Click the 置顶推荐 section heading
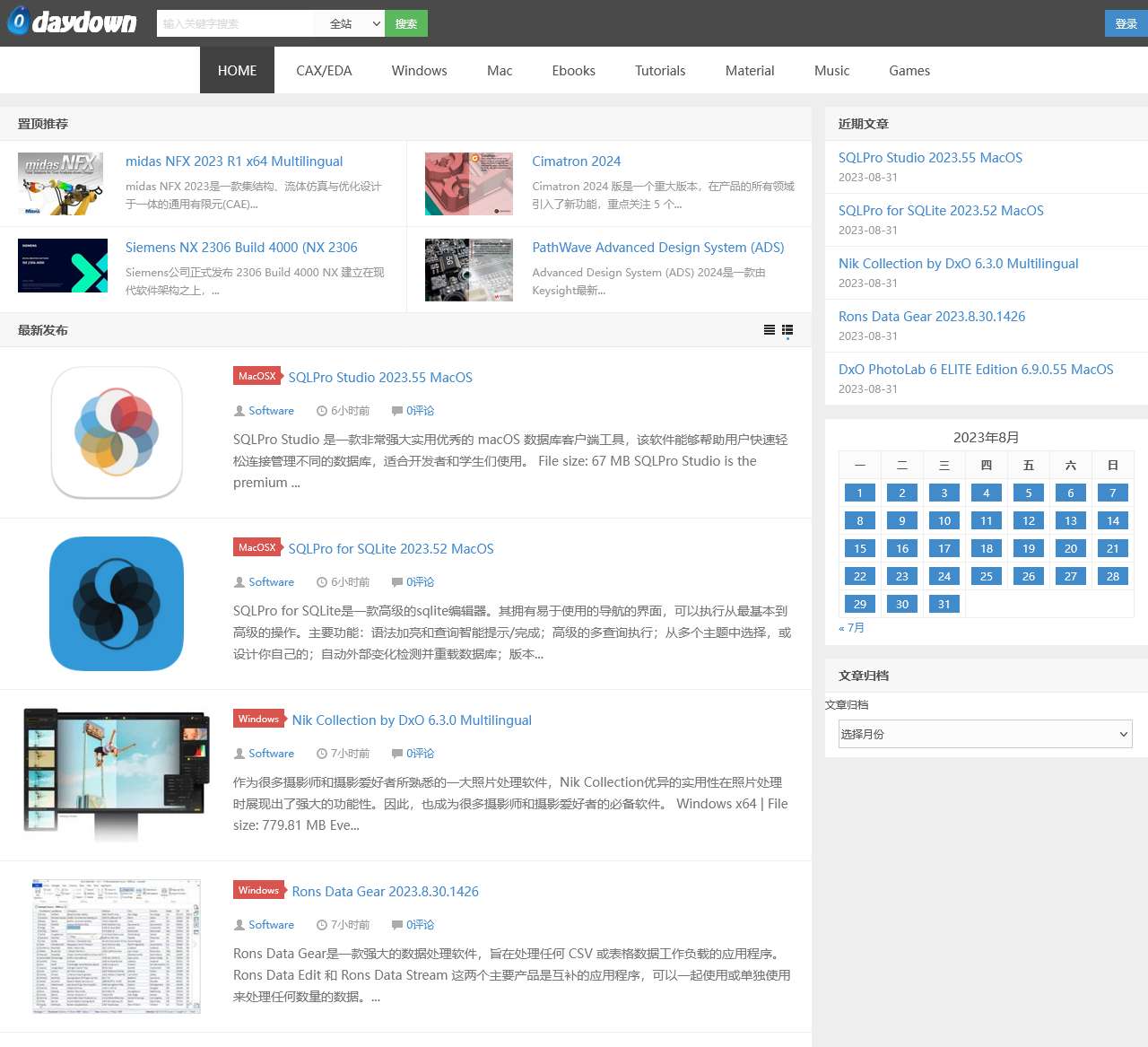This screenshot has width=1148, height=1047. coord(43,124)
